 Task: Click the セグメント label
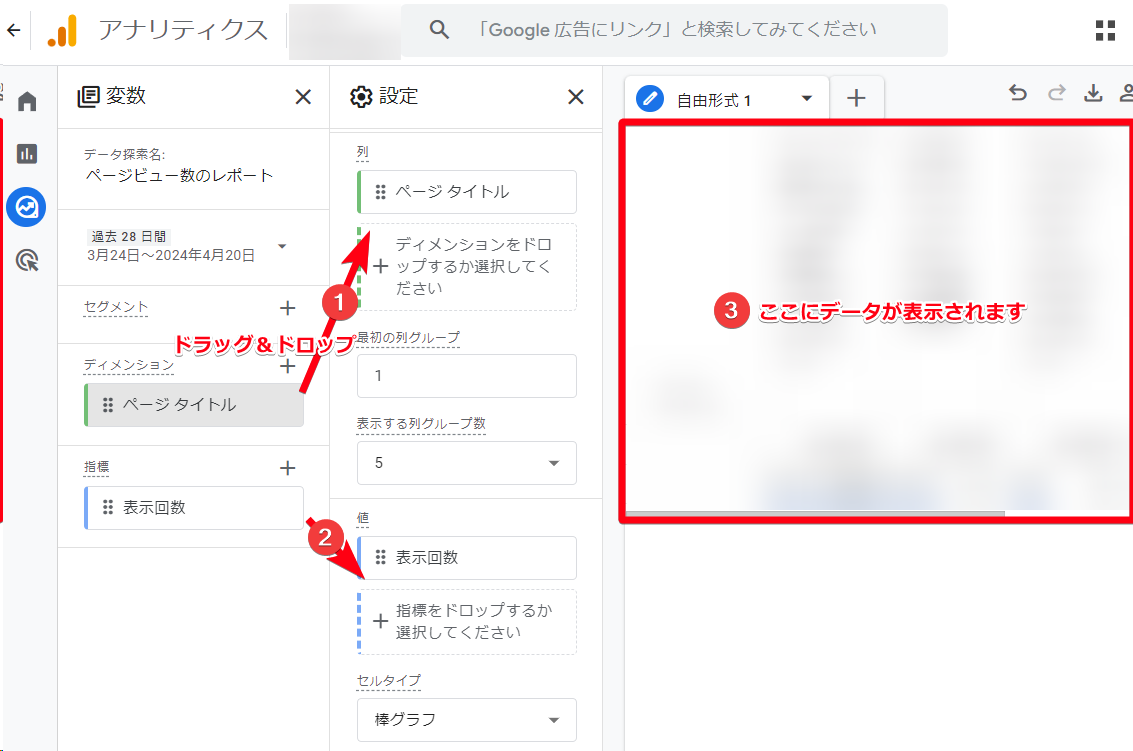[x=116, y=307]
